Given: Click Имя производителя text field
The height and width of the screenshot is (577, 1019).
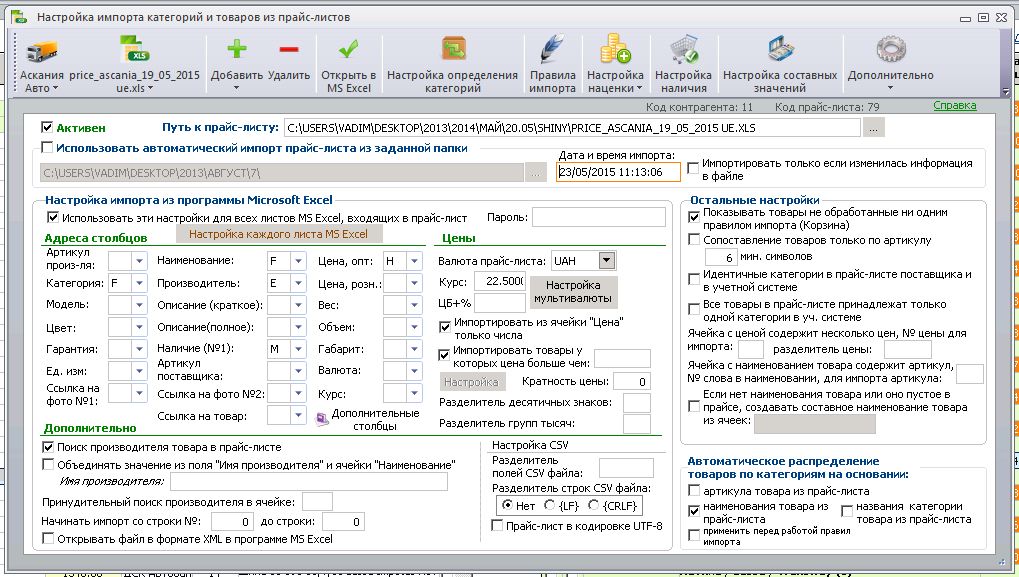Looking at the screenshot, I should point(309,481).
